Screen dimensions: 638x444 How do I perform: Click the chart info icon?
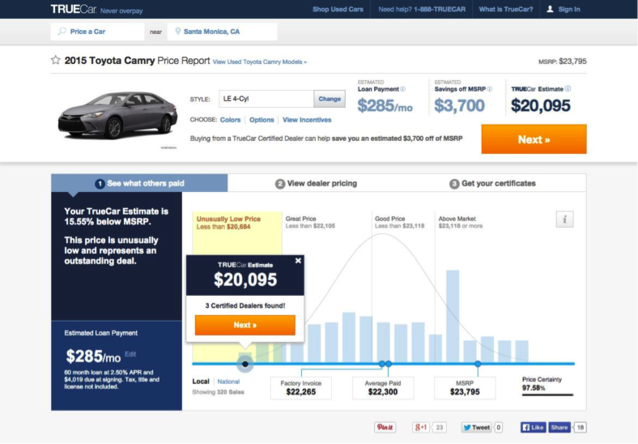pyautogui.click(x=565, y=220)
